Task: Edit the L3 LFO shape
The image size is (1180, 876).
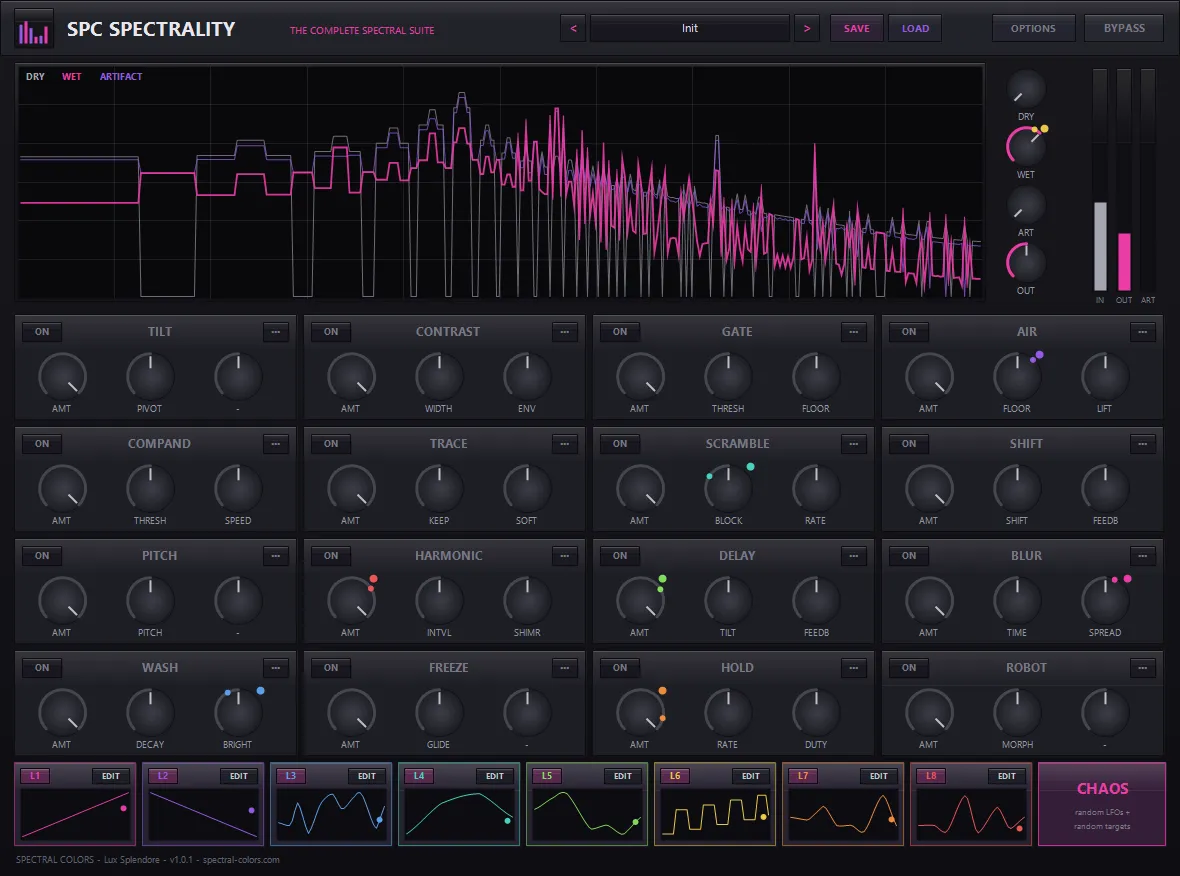Action: pyautogui.click(x=366, y=776)
